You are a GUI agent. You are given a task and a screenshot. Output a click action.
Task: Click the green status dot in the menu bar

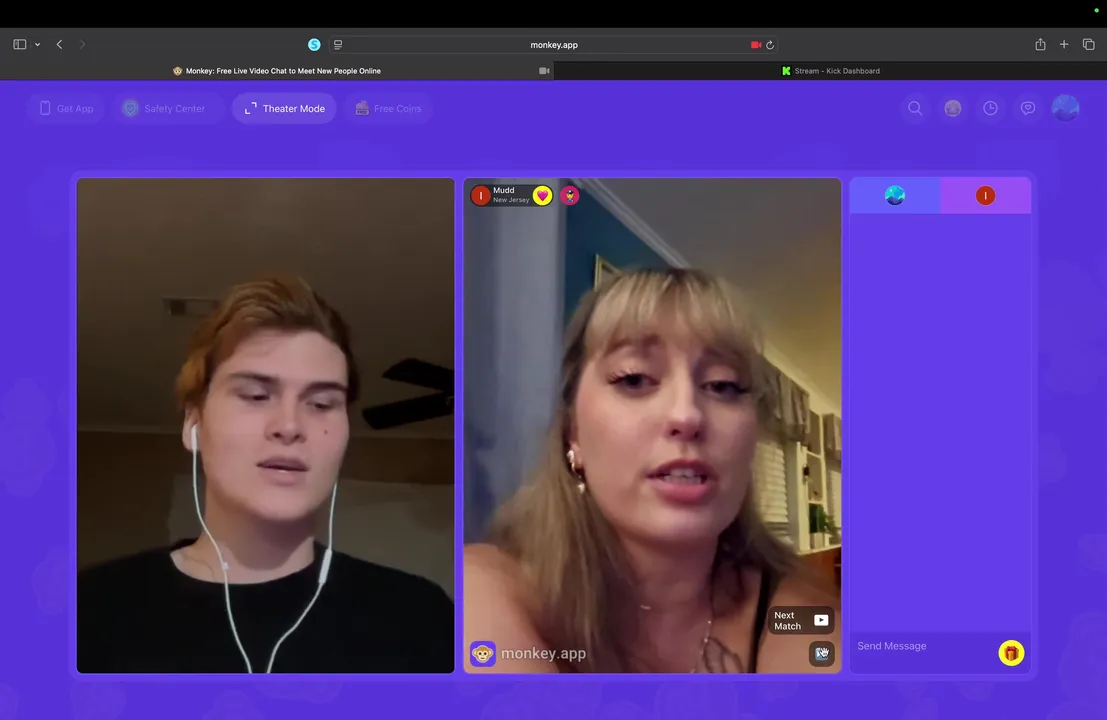click(x=1096, y=11)
